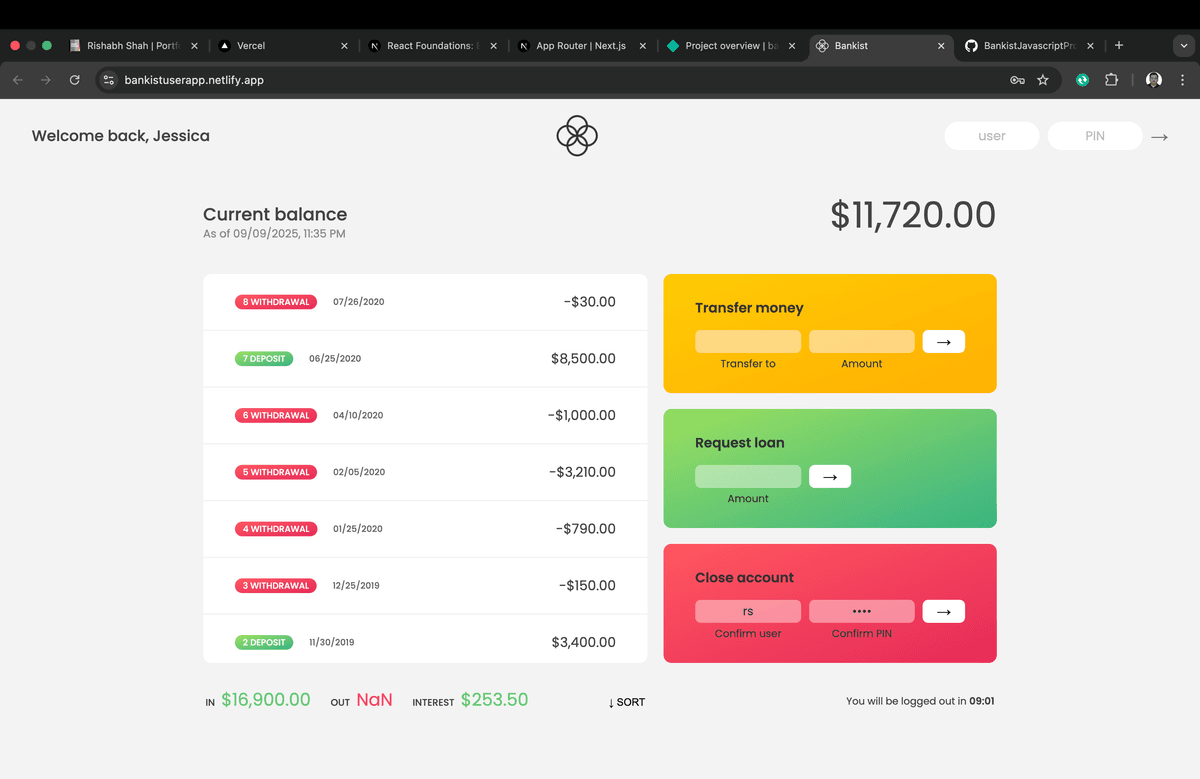Submit the Transfer money arrow button
This screenshot has height=779, width=1200.
(x=943, y=342)
